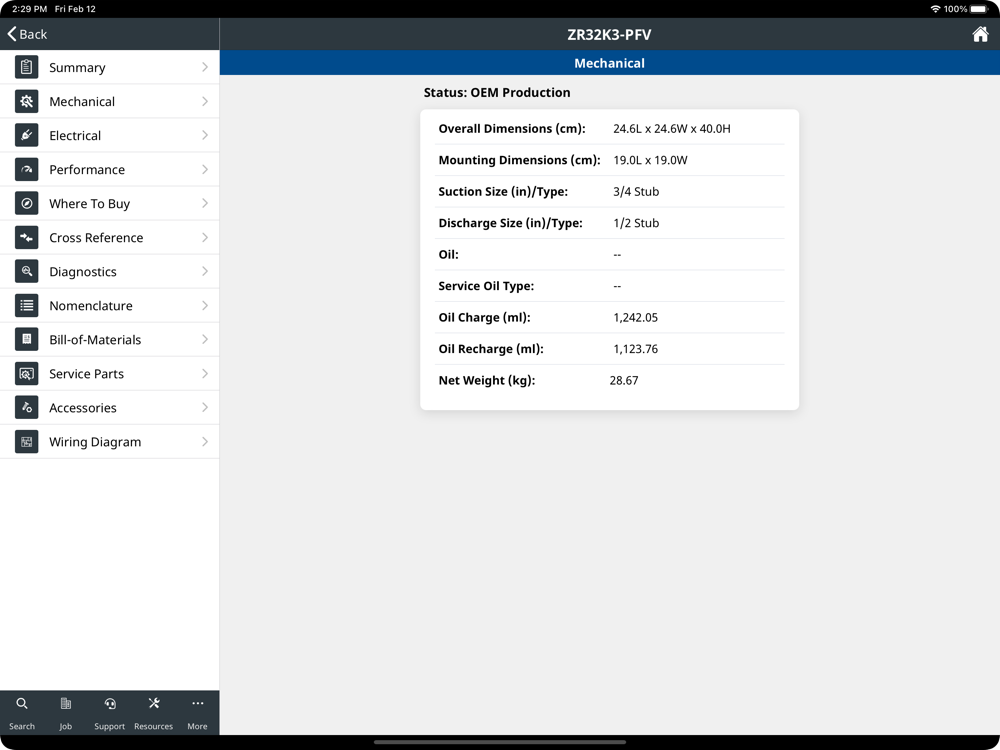Expand the Electrical row chevron
1000x750 pixels.
tap(205, 135)
